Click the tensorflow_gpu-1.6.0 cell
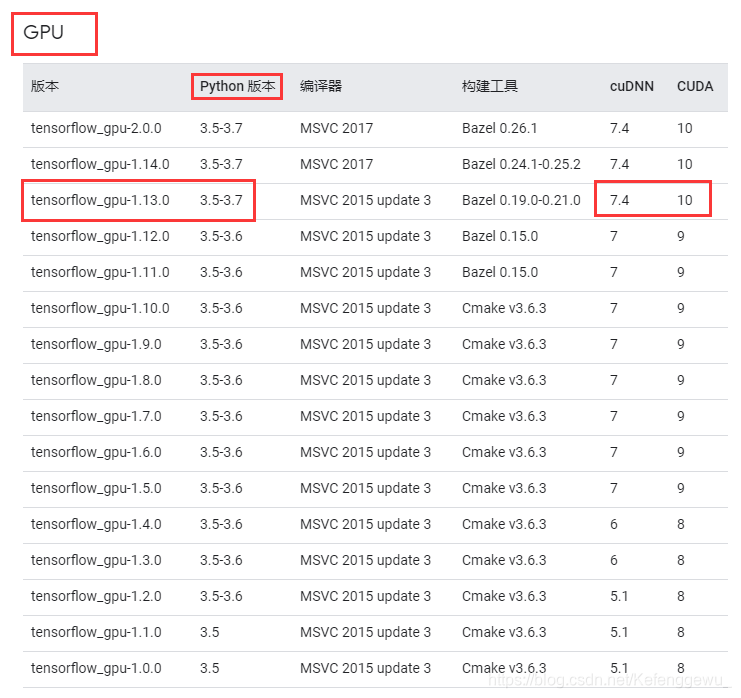The width and height of the screenshot is (741, 698). click(x=96, y=452)
